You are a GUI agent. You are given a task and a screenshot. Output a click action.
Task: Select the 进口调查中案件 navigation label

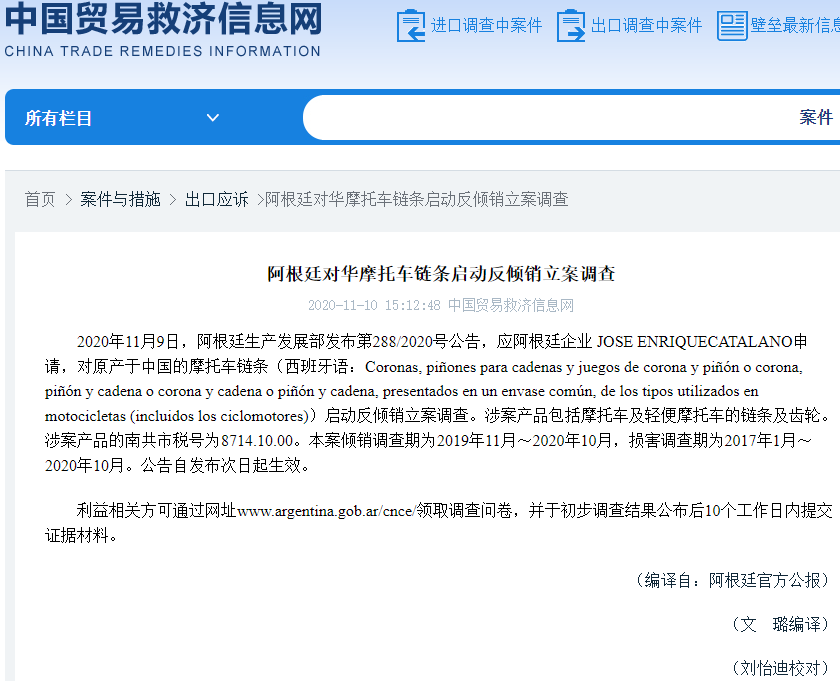tap(487, 26)
